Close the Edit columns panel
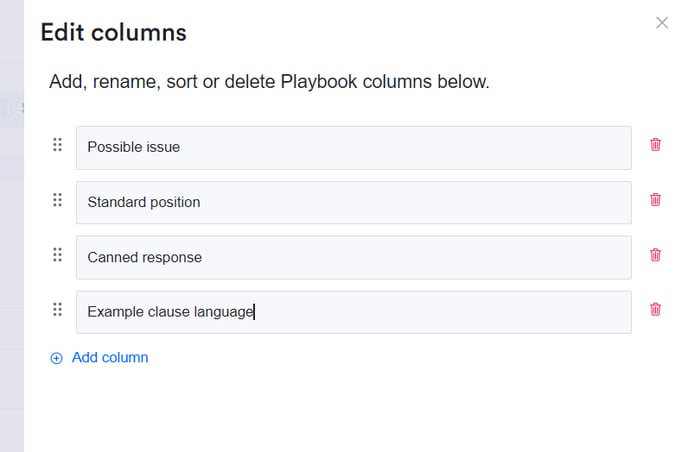 [661, 23]
